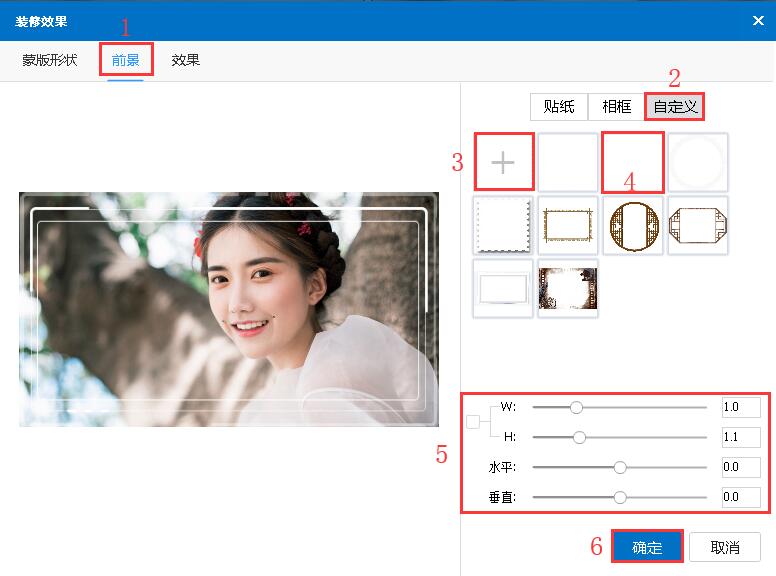Image resolution: width=776 pixels, height=576 pixels.
Task: Click the W width slider handle
Action: pyautogui.click(x=576, y=407)
